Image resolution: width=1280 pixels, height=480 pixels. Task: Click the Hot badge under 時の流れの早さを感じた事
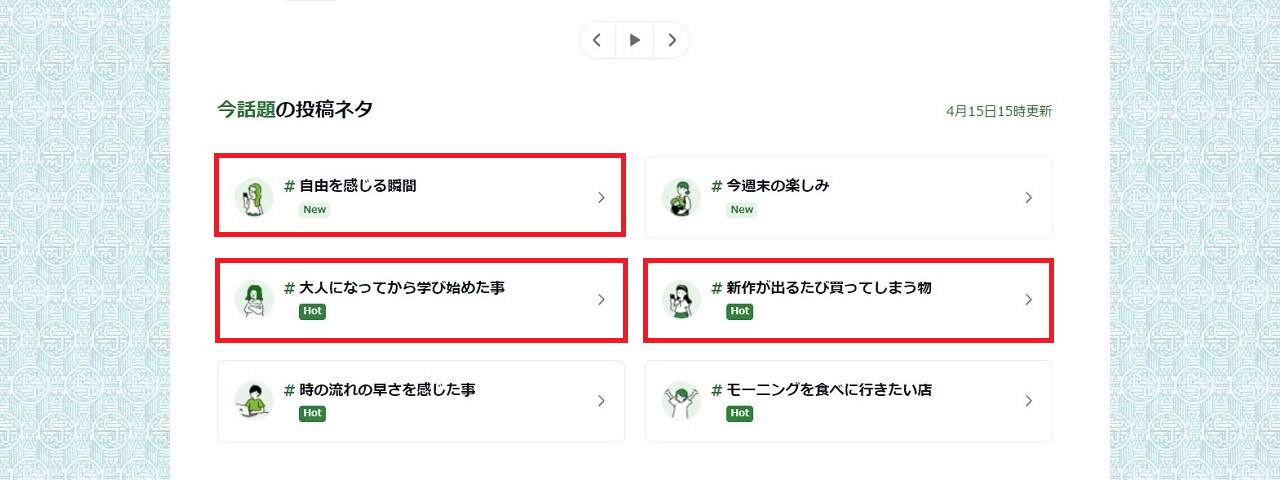(x=312, y=414)
